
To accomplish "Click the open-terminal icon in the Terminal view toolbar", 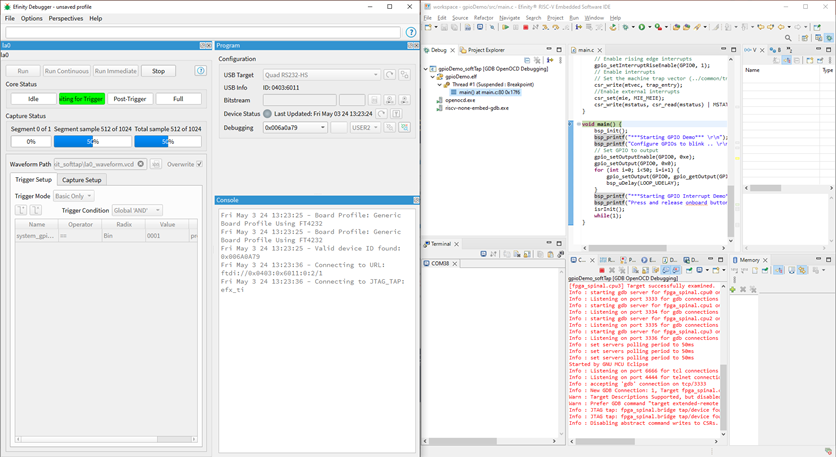I will coord(484,254).
